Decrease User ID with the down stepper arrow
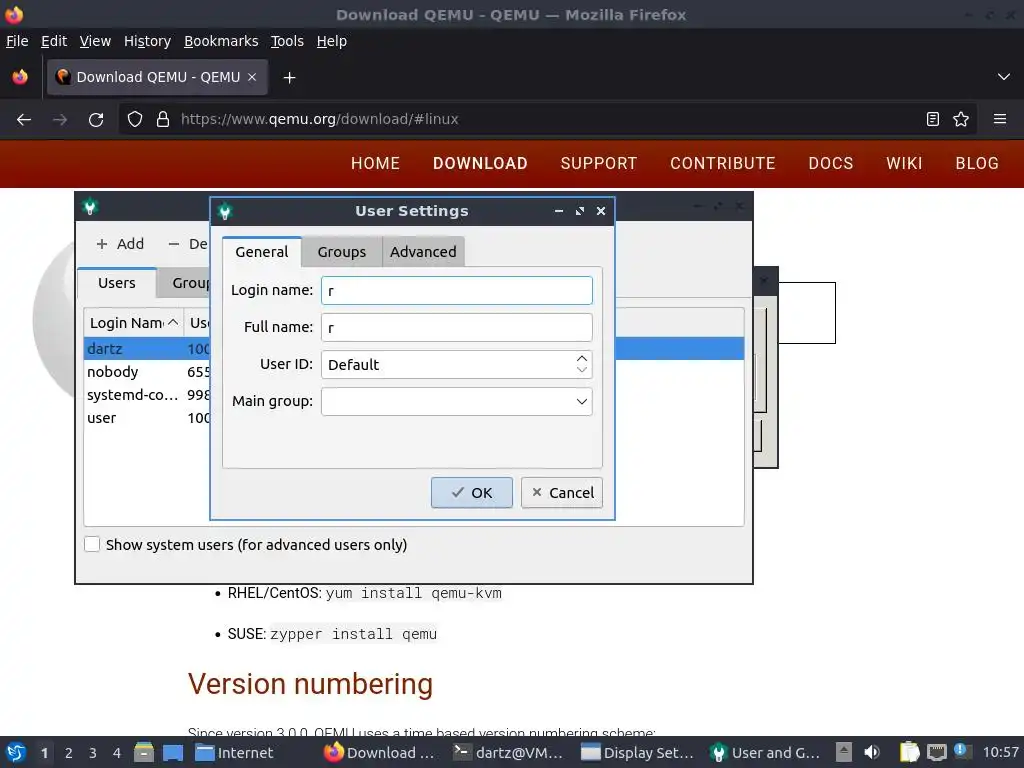This screenshot has width=1024, height=768. (x=582, y=370)
